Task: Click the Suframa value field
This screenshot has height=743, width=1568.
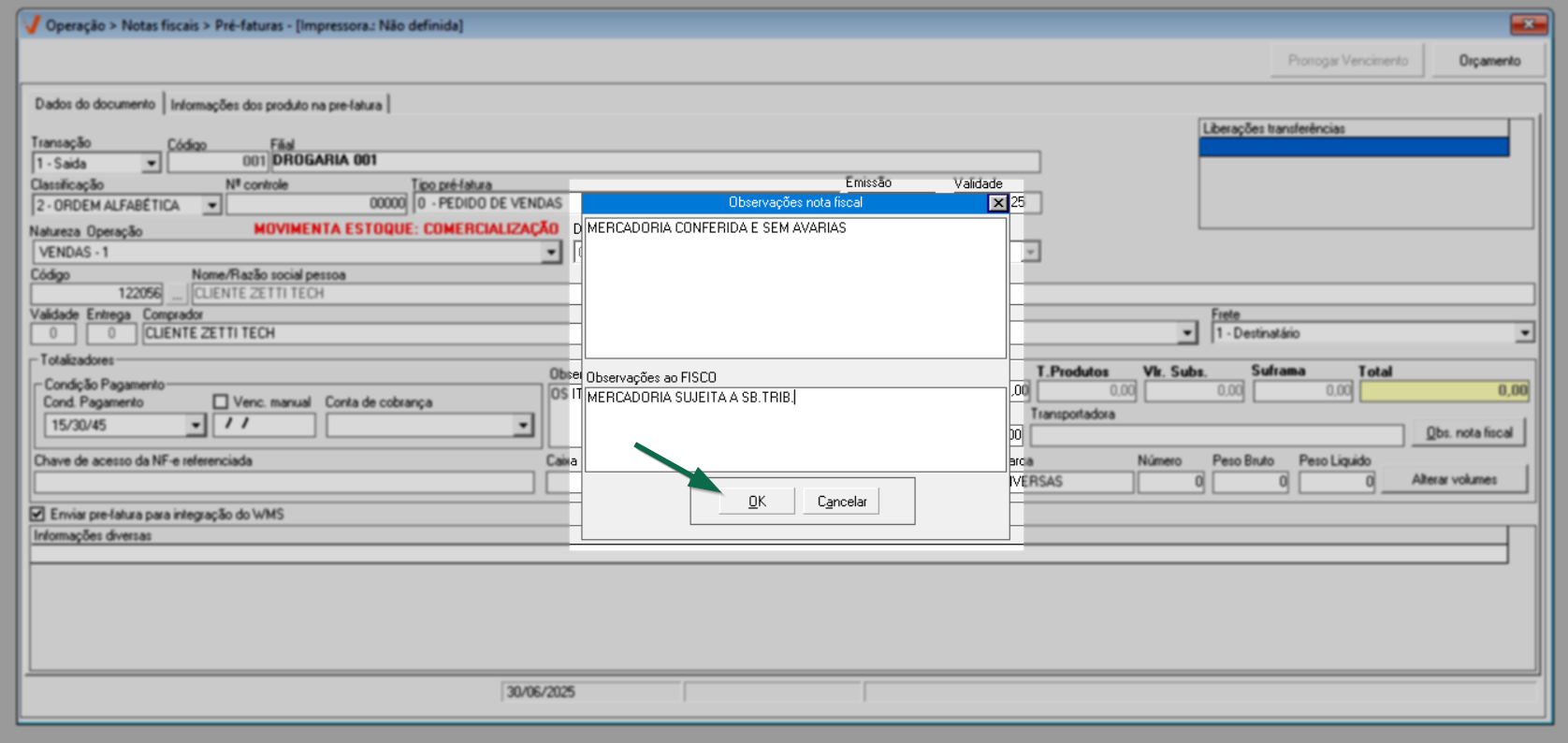Action: click(x=1303, y=390)
